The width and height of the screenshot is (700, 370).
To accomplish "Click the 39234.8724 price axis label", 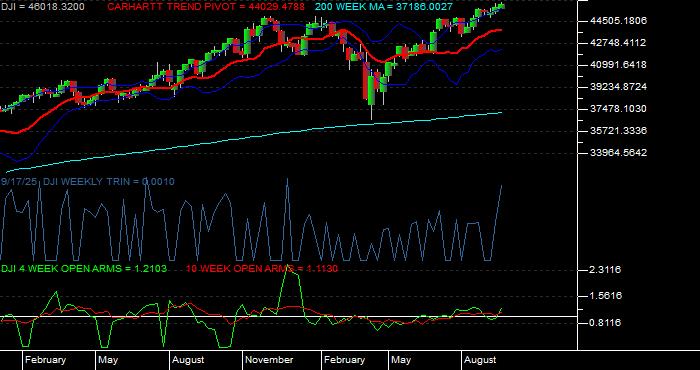I will (618, 87).
